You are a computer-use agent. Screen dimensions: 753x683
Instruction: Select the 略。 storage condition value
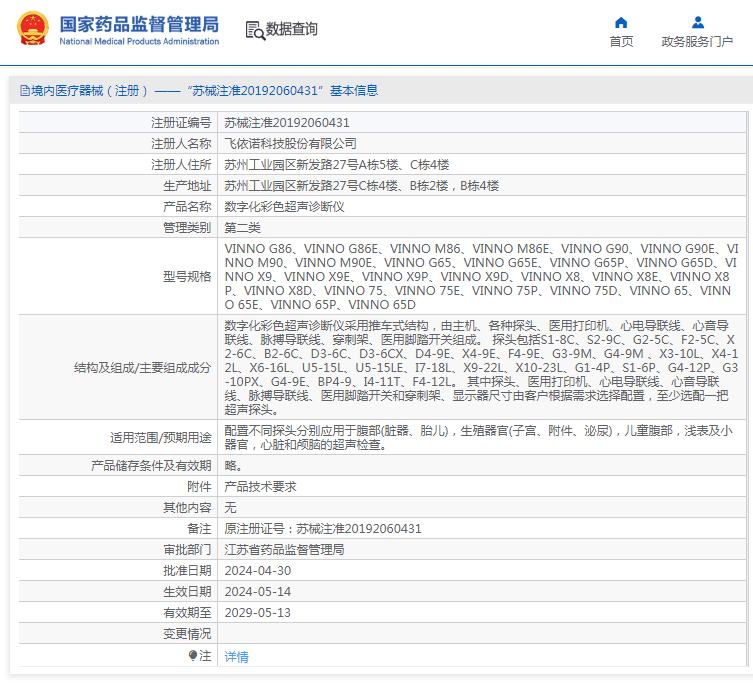coord(233,466)
